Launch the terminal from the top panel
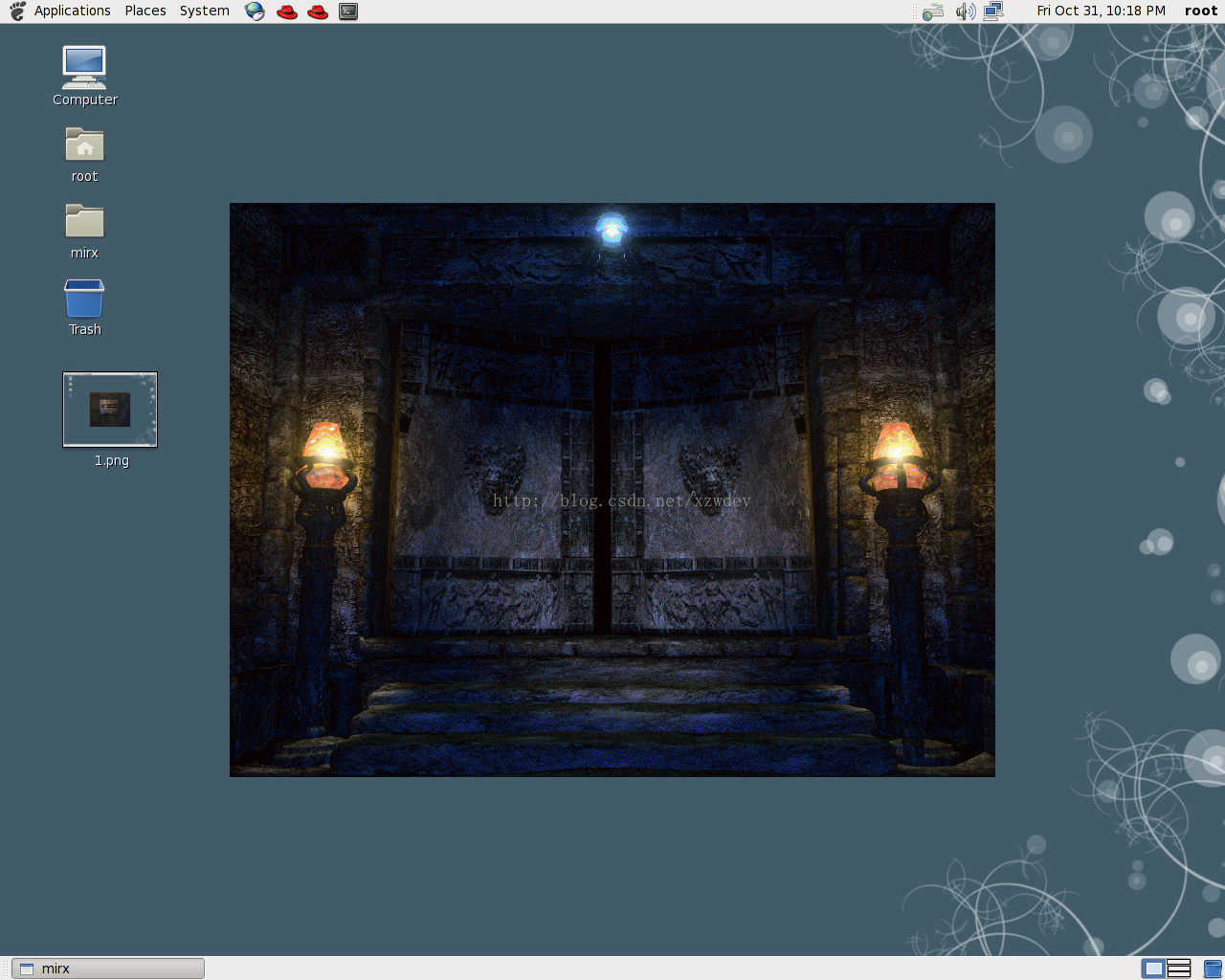Image resolution: width=1225 pixels, height=980 pixels. coord(348,11)
